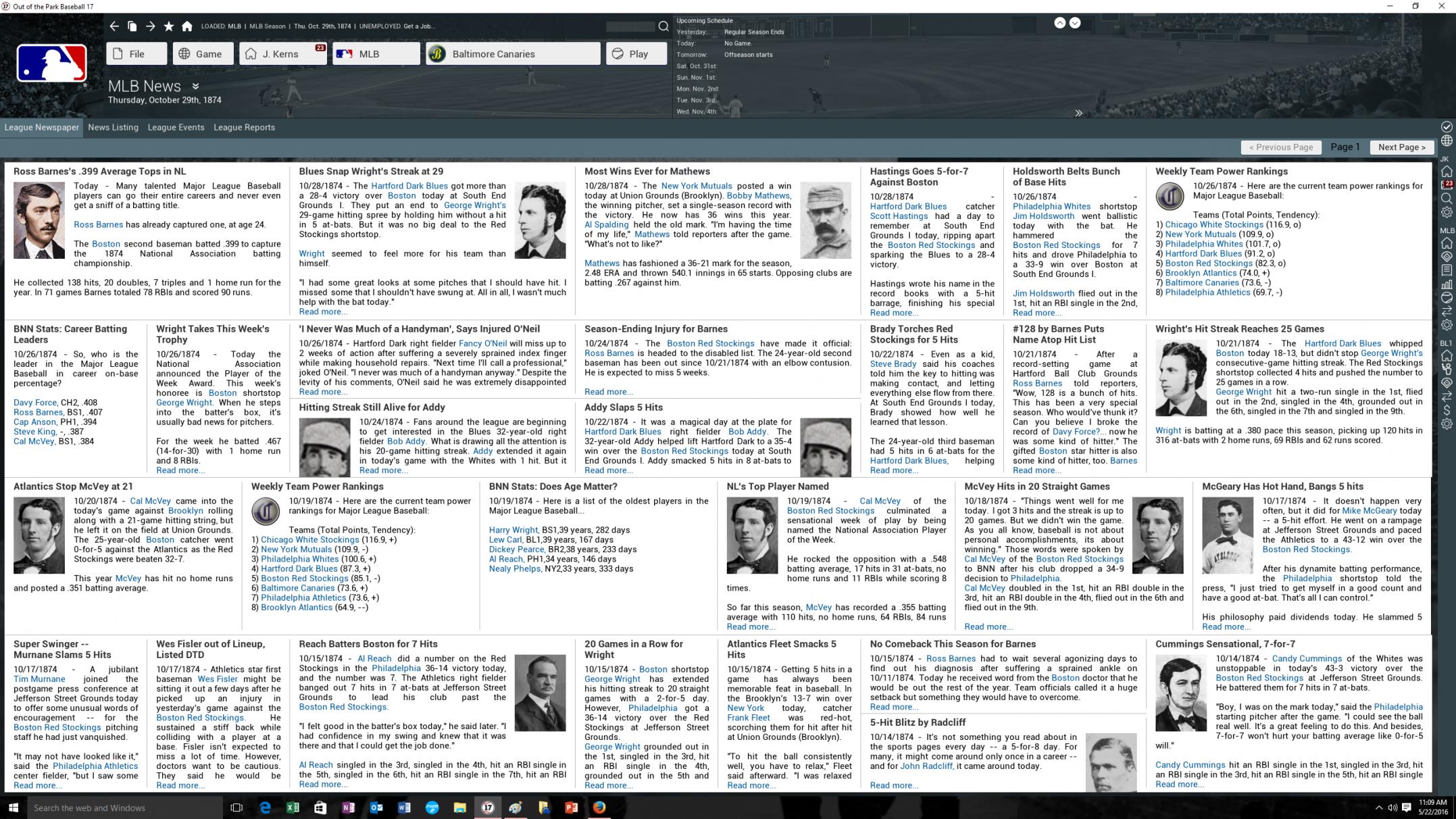This screenshot has height=819, width=1456.
Task: Click the back arrow navigation icon
Action: pyautogui.click(x=114, y=26)
